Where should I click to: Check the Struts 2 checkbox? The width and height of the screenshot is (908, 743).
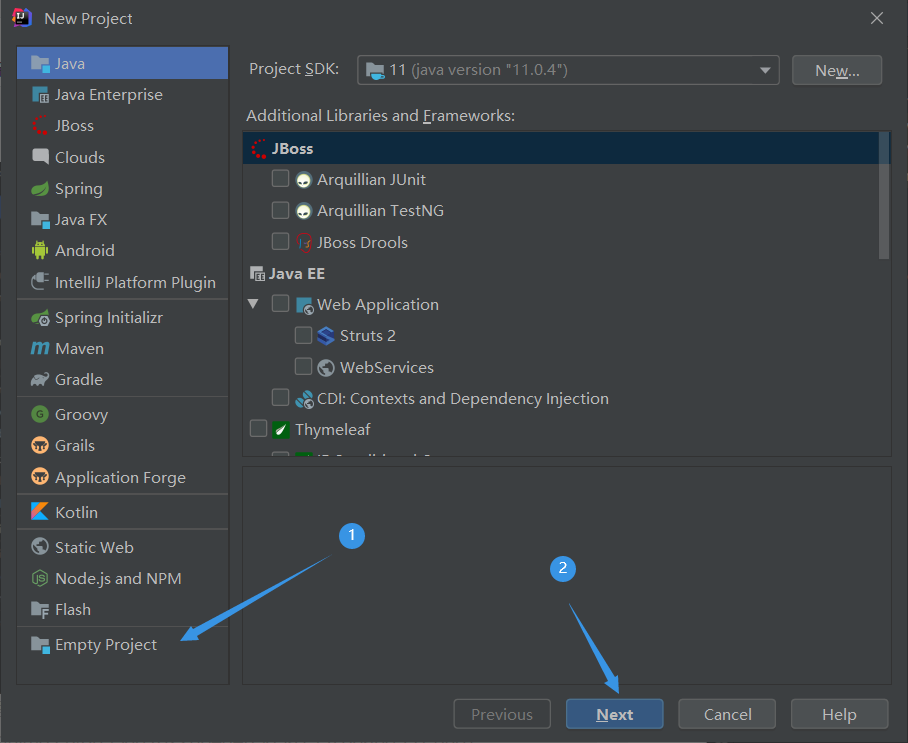click(303, 335)
